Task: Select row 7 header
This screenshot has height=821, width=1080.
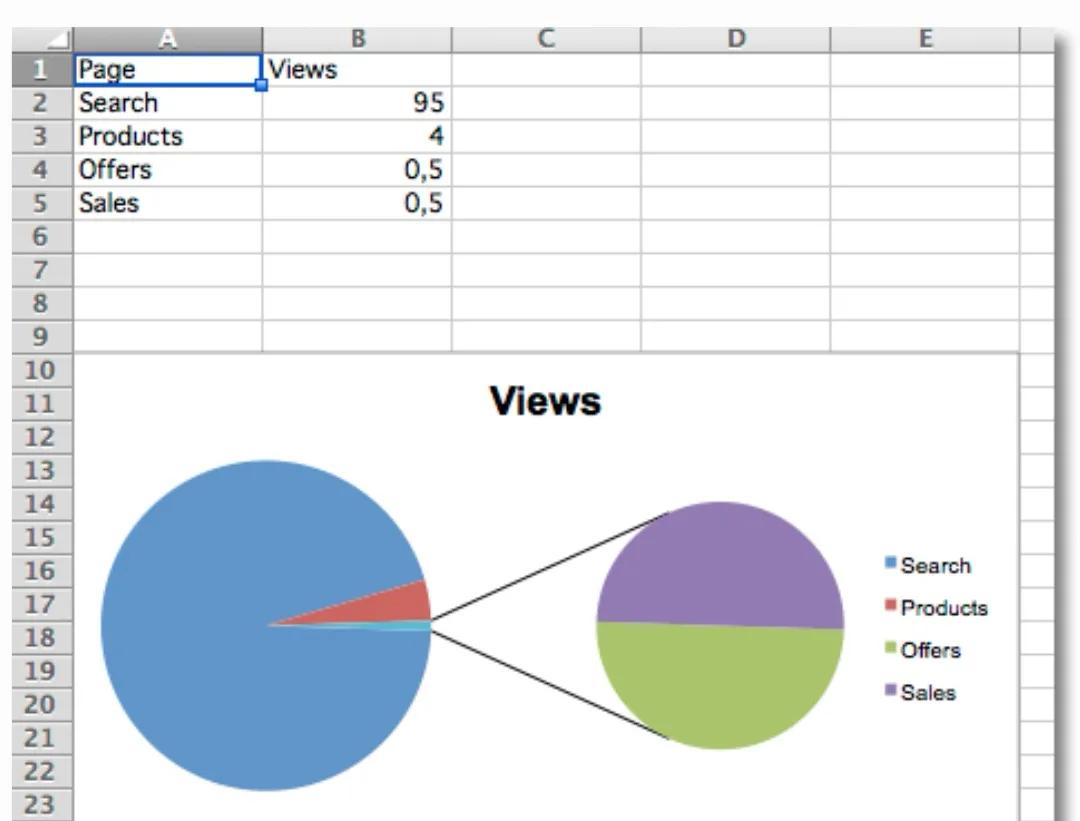Action: click(42, 270)
